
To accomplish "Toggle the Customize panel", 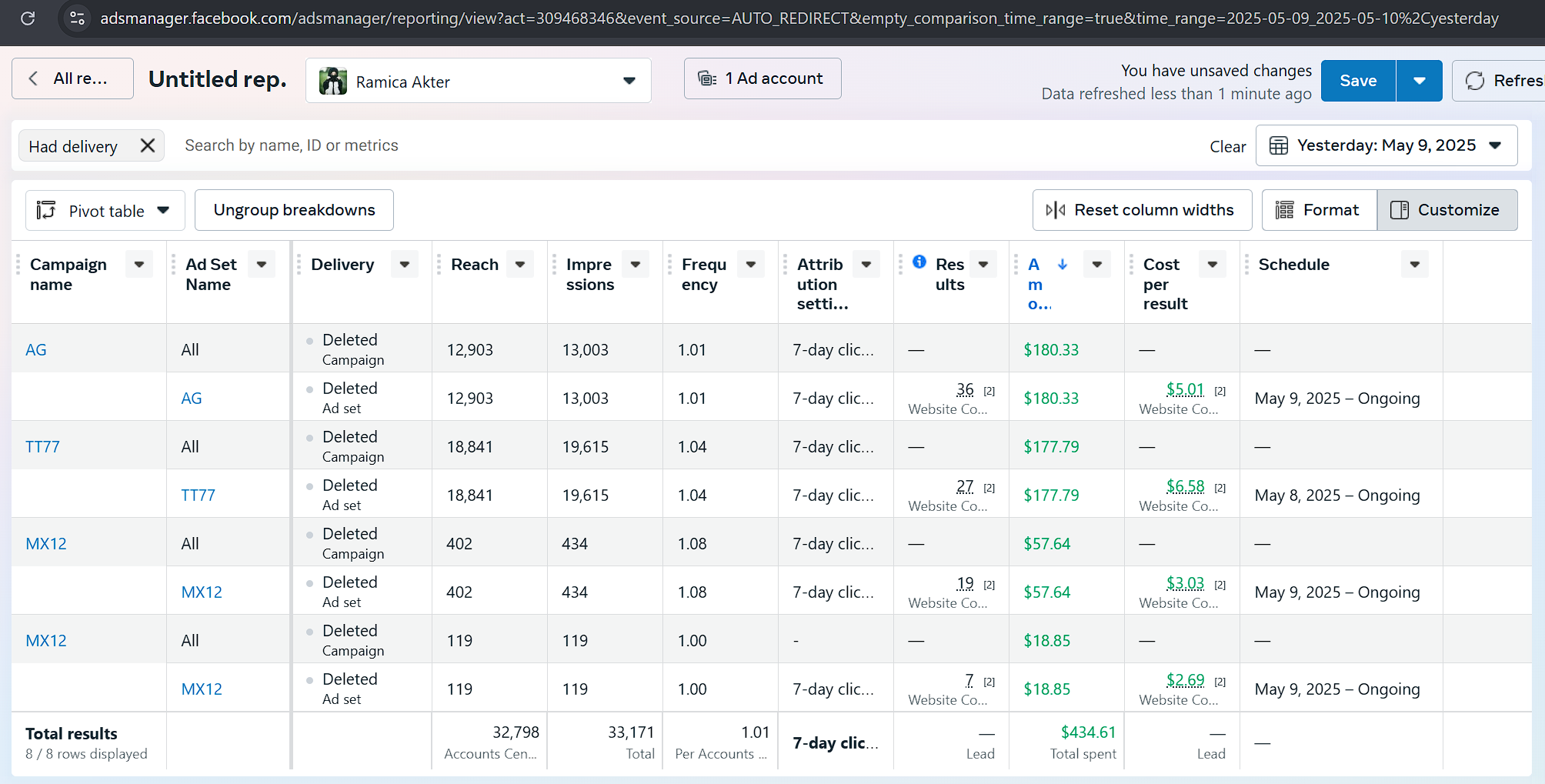I will pos(1447,210).
